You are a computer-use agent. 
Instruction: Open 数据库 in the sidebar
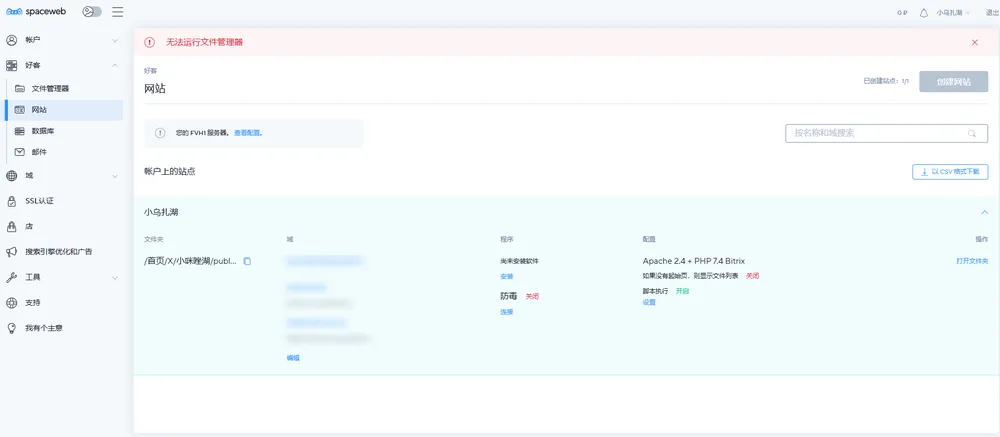(43, 131)
